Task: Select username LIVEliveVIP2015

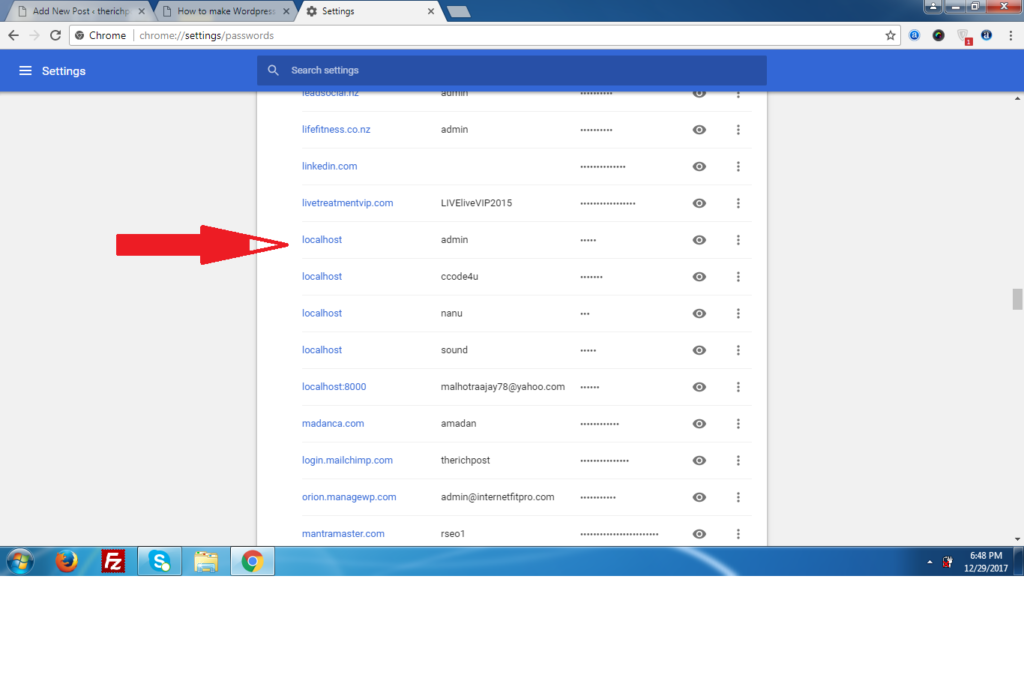Action: coord(476,203)
